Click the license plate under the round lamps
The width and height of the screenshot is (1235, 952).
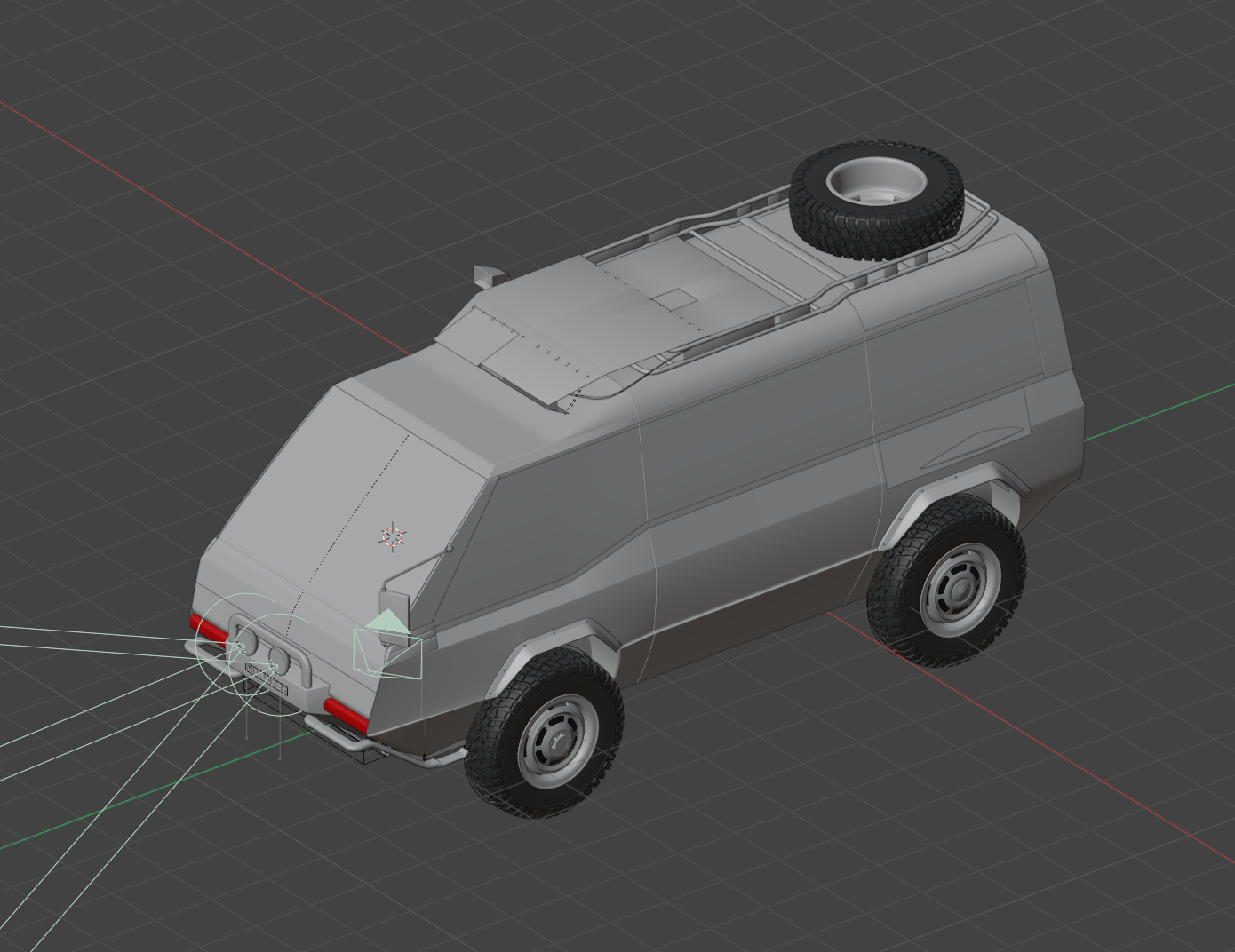[267, 679]
